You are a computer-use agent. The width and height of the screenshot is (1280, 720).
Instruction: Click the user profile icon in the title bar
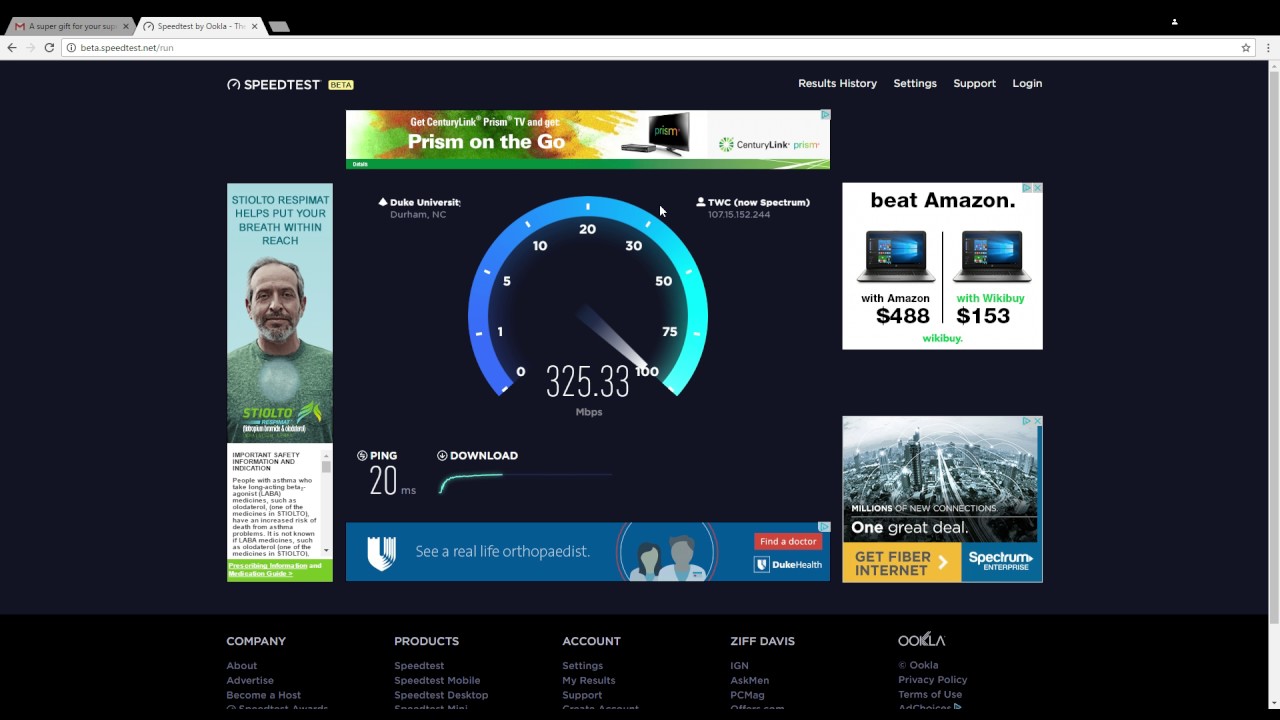click(1174, 21)
